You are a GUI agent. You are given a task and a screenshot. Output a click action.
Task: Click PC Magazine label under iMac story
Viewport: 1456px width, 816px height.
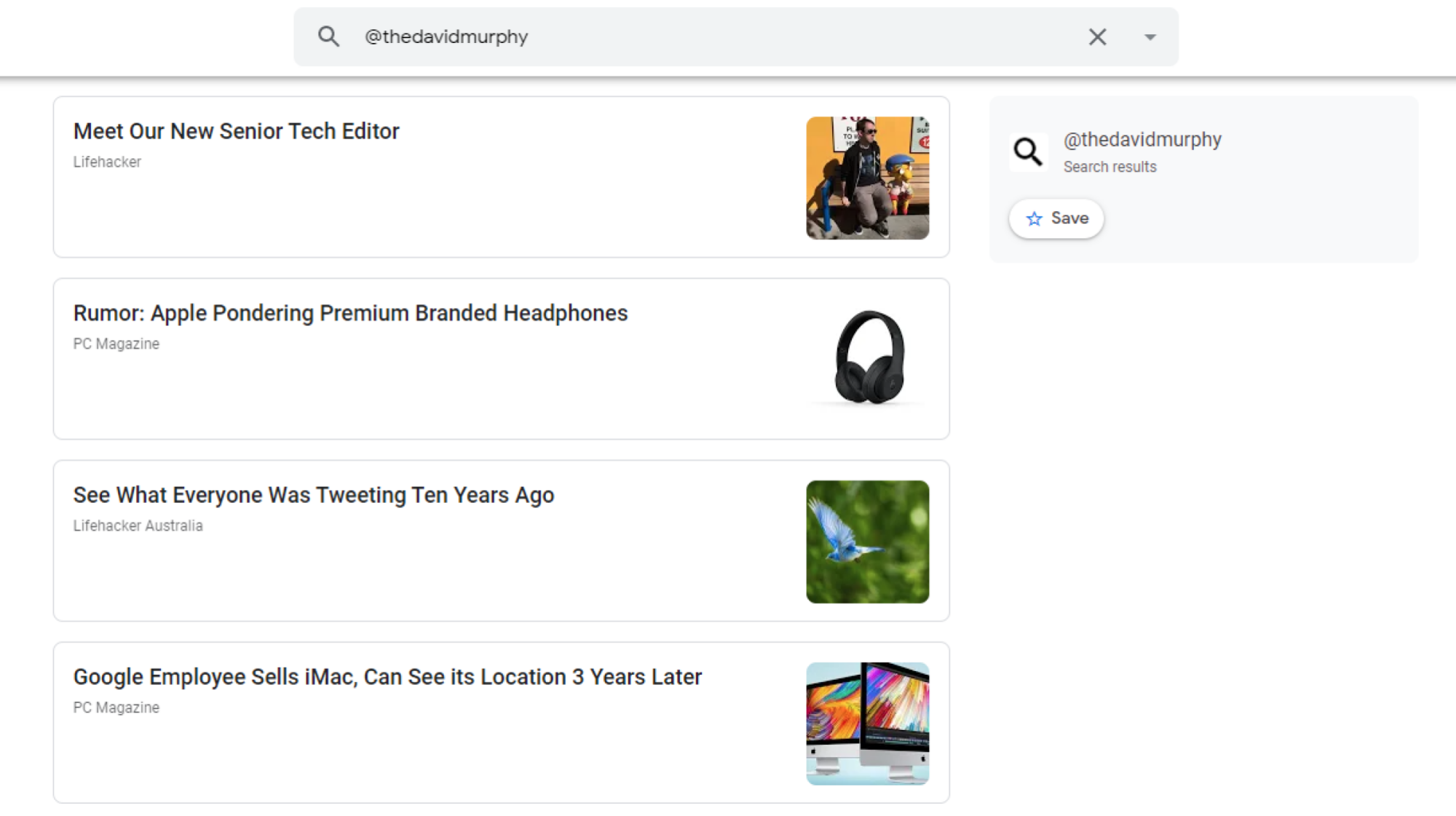(x=116, y=708)
